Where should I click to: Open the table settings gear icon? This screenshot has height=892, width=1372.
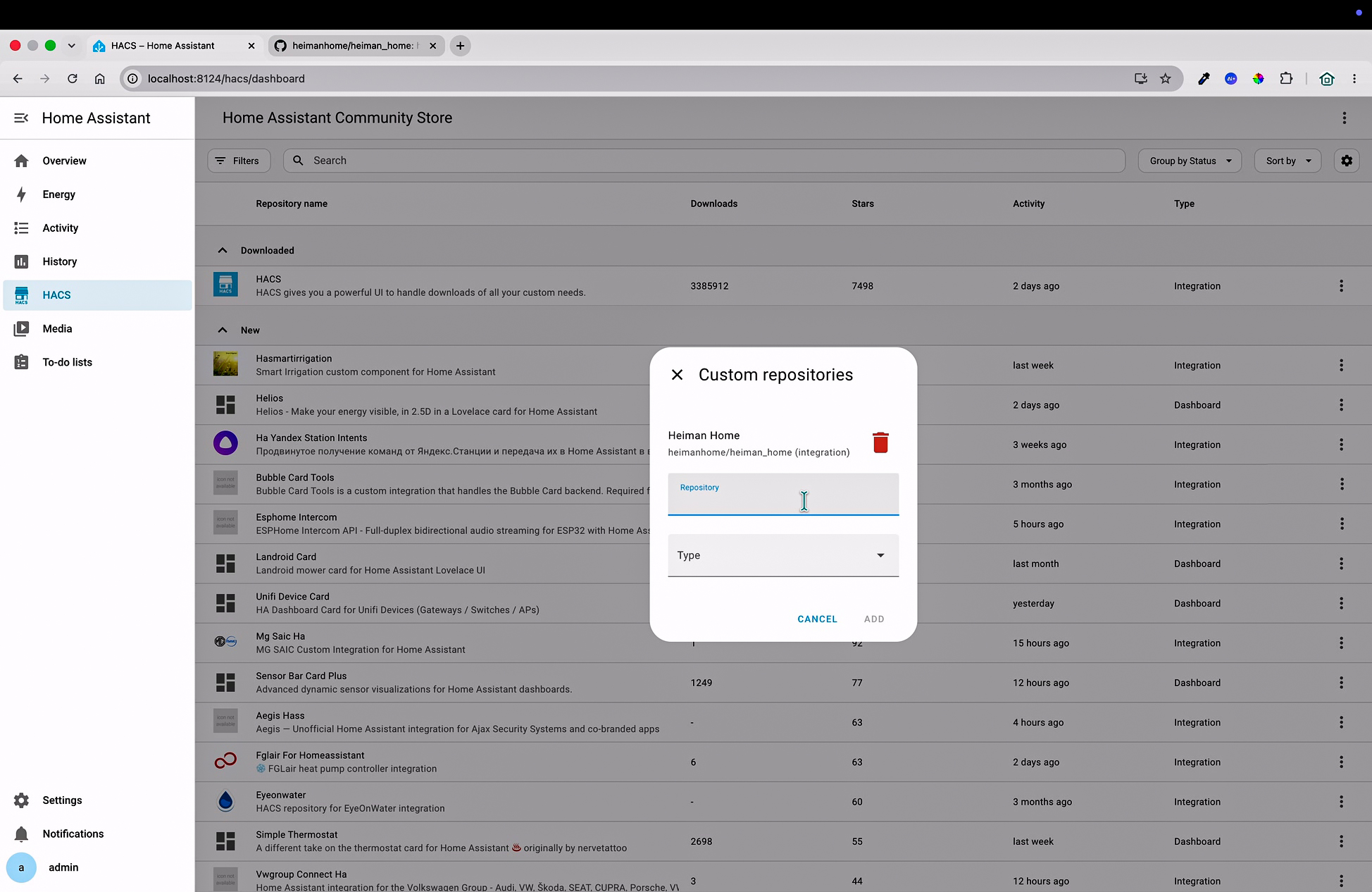click(1347, 161)
